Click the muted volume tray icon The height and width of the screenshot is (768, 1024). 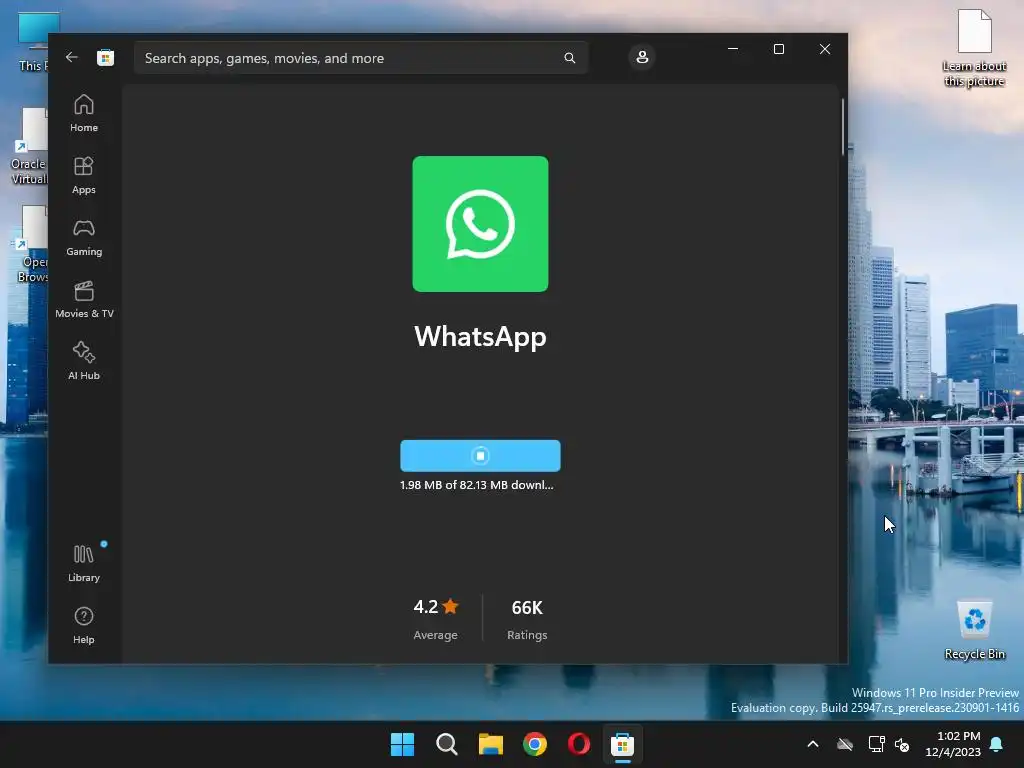click(x=902, y=744)
